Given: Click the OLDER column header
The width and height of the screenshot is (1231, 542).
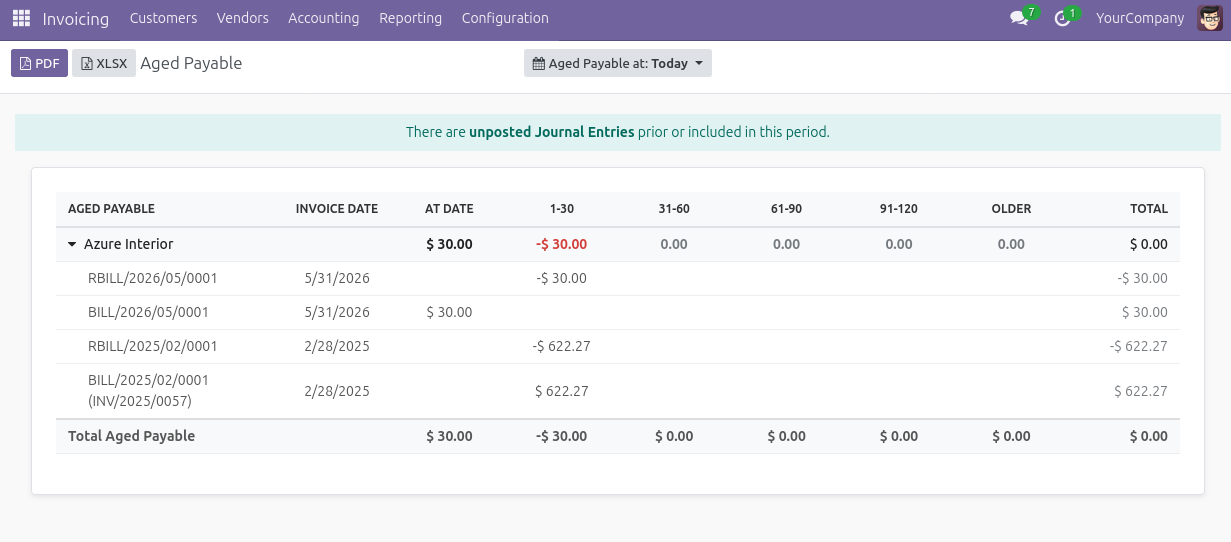Looking at the screenshot, I should pyautogui.click(x=1011, y=209).
